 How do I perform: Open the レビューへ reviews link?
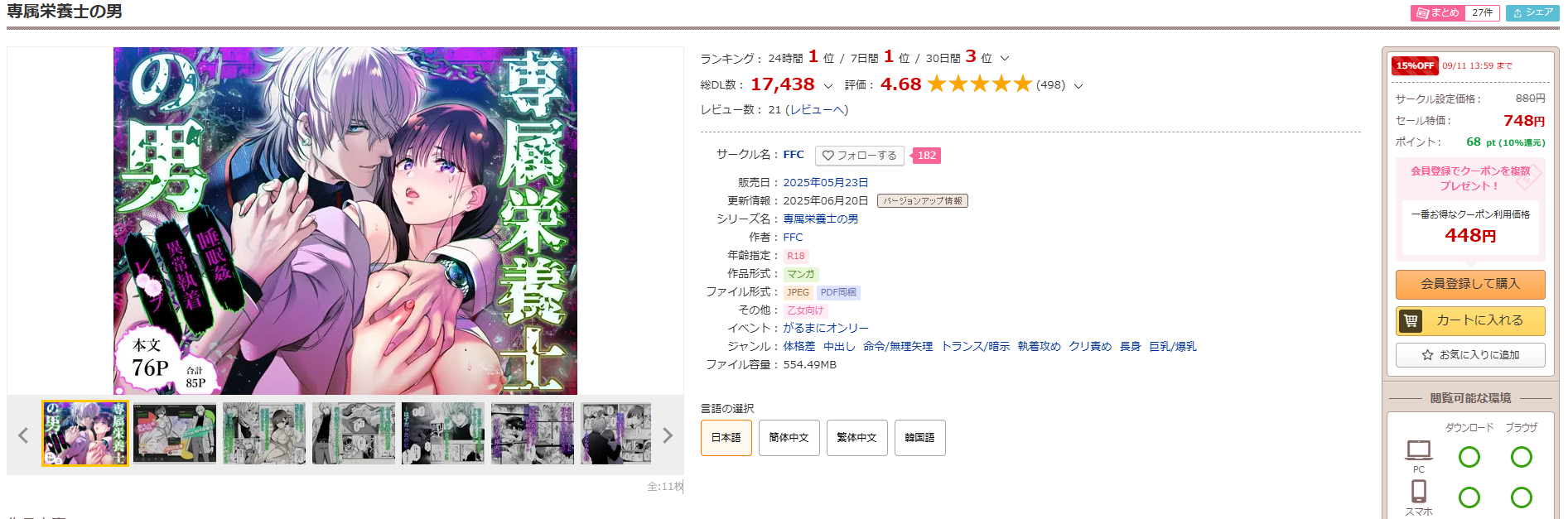(817, 110)
